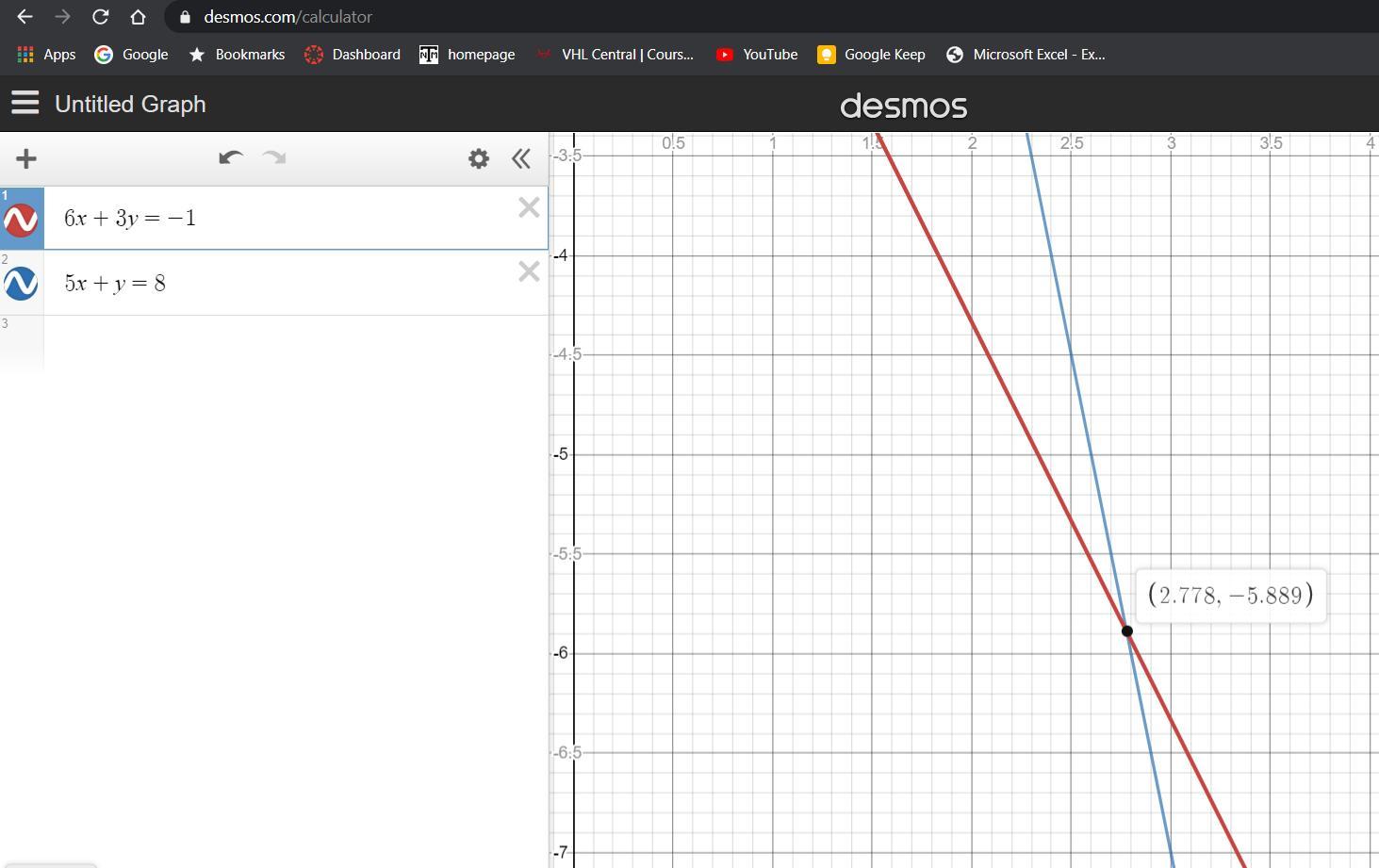Open the Google bookmark

coord(131,55)
